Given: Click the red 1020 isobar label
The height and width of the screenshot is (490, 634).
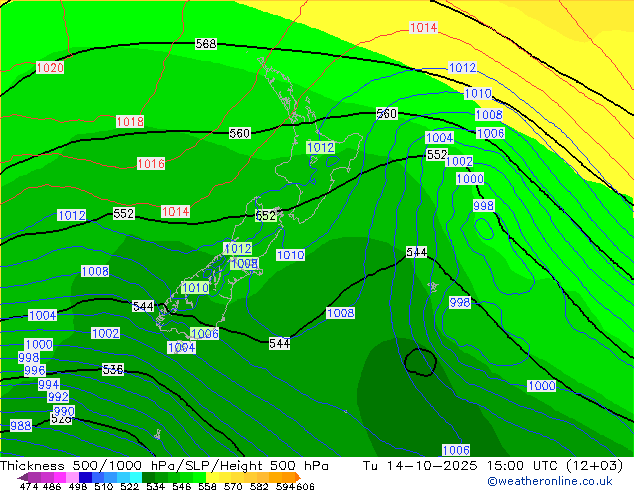Looking at the screenshot, I should click(50, 68).
